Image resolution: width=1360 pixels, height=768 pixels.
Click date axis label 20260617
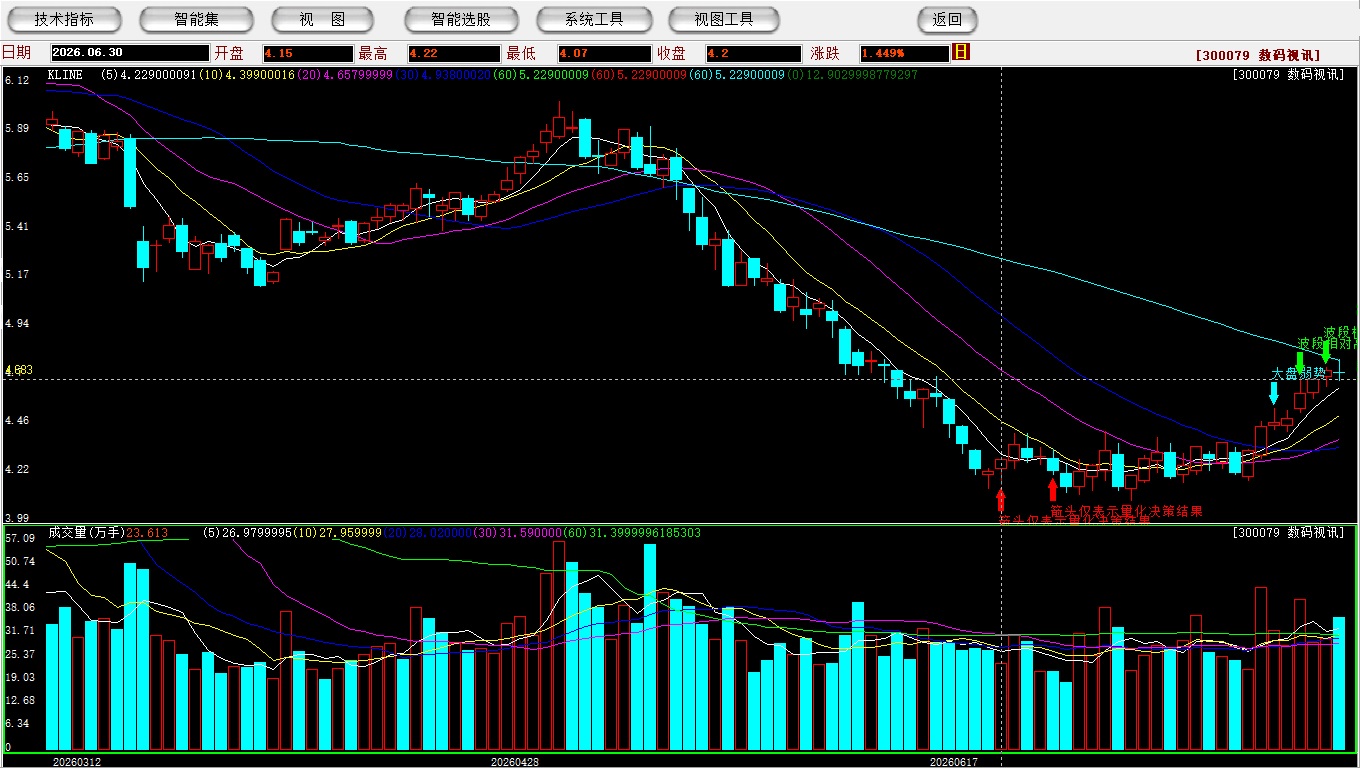(954, 761)
